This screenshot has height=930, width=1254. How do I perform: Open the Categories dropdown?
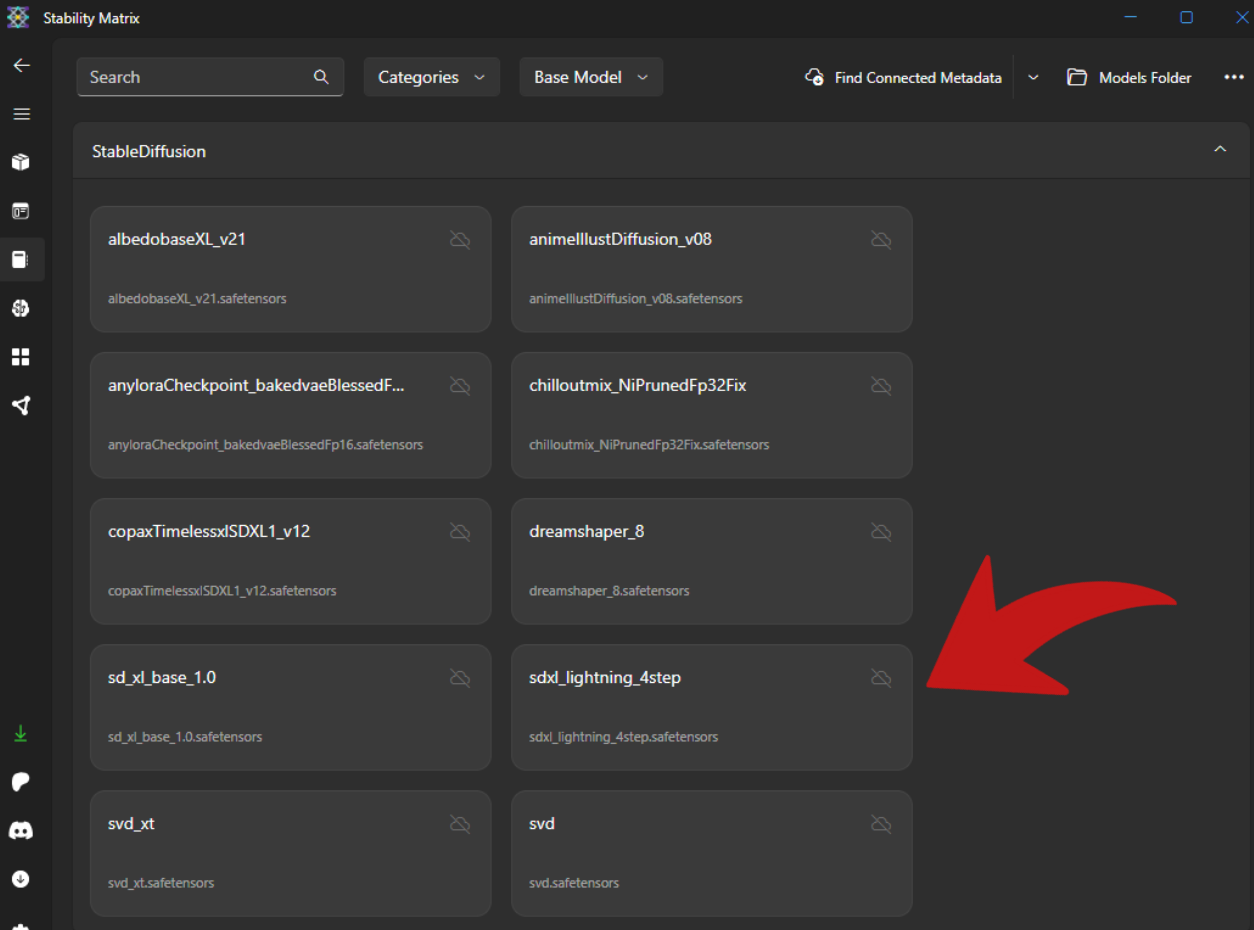(432, 77)
